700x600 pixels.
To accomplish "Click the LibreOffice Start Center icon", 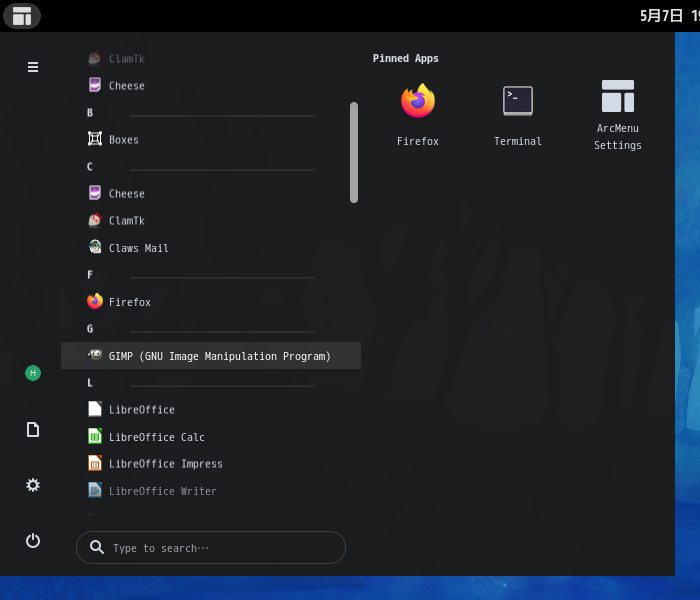I will 95,409.
